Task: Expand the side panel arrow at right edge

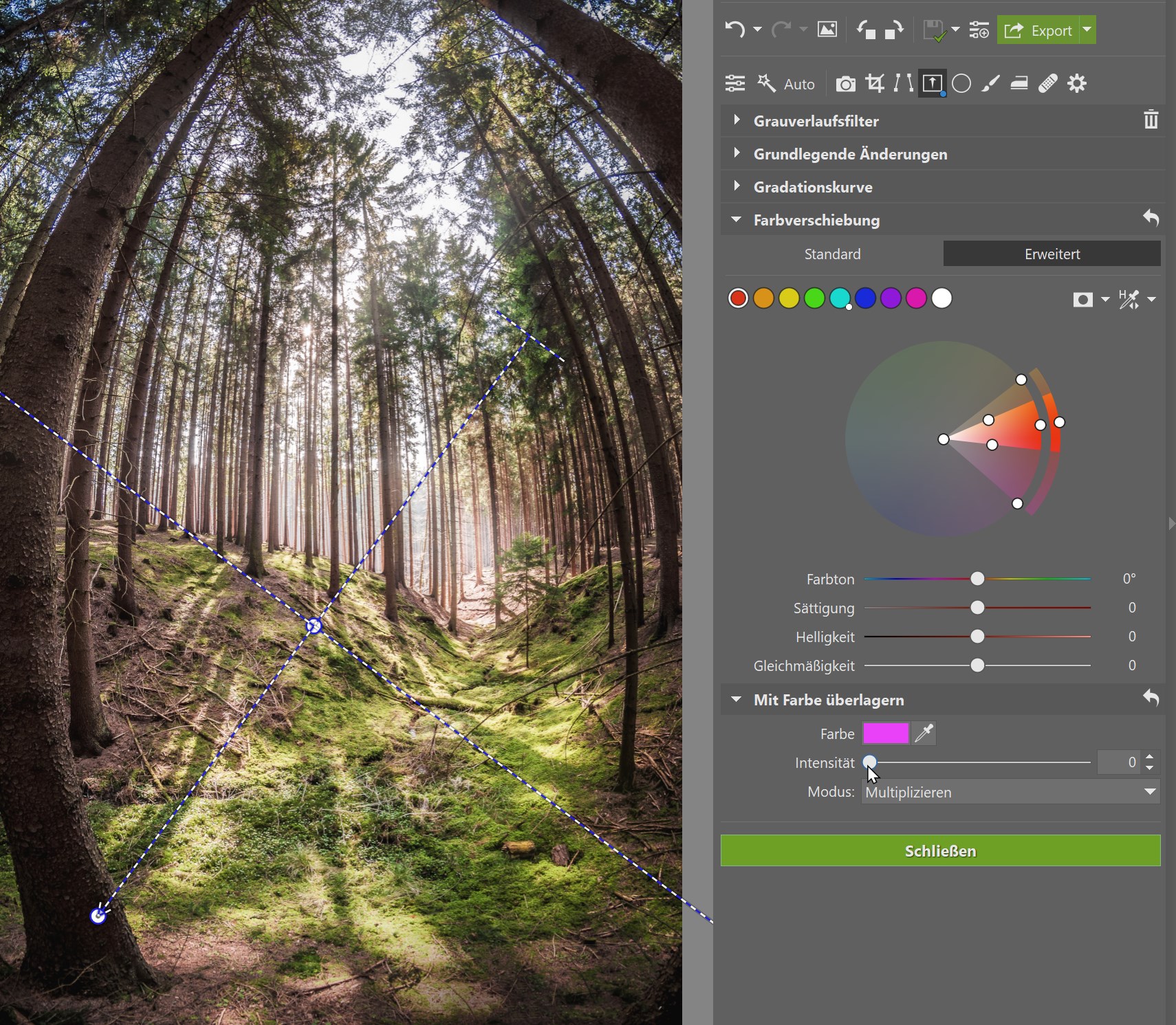Action: (x=1172, y=524)
